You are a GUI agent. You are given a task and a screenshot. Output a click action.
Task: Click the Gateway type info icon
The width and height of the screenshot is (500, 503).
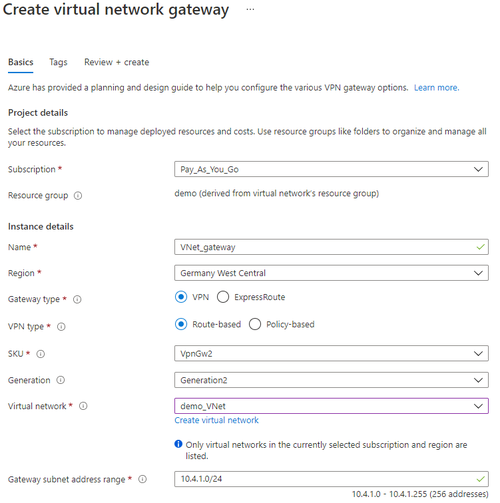[x=77, y=299]
